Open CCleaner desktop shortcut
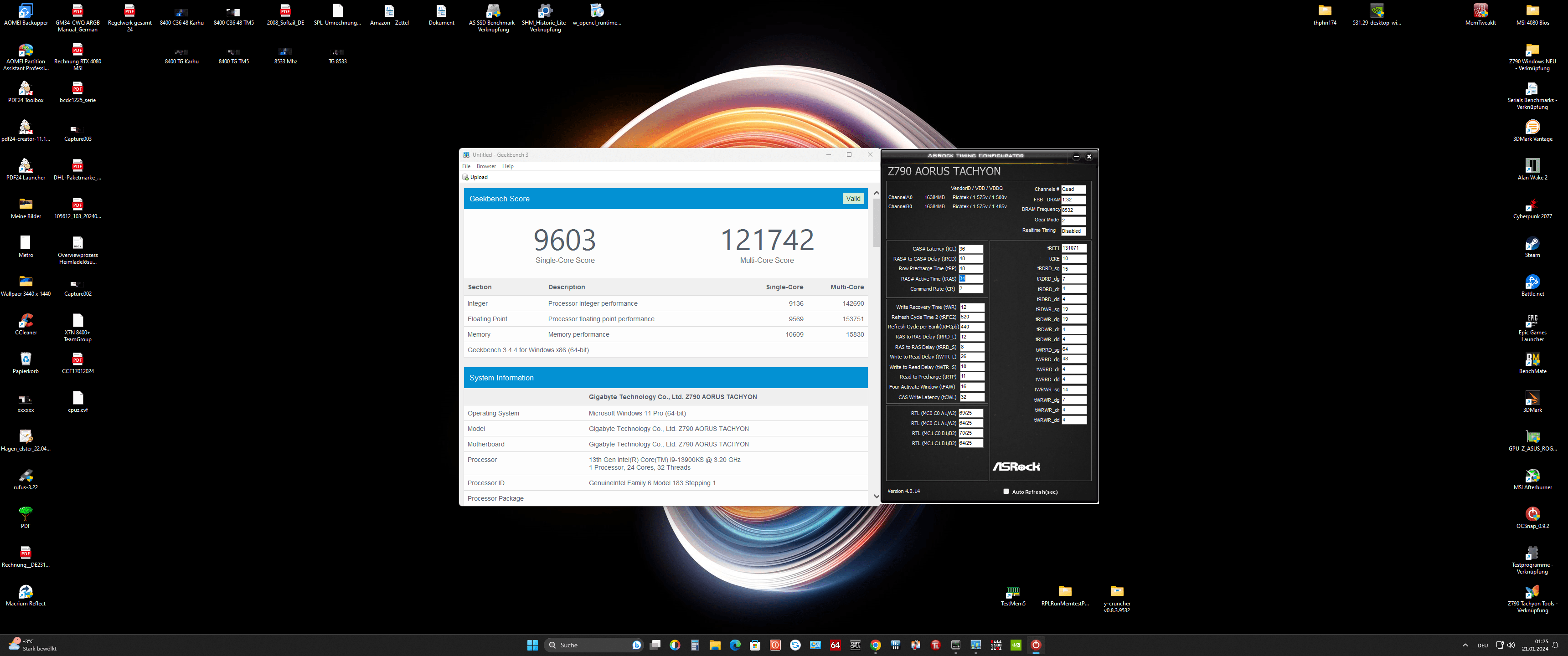Viewport: 1568px width, 656px height. 26,321
